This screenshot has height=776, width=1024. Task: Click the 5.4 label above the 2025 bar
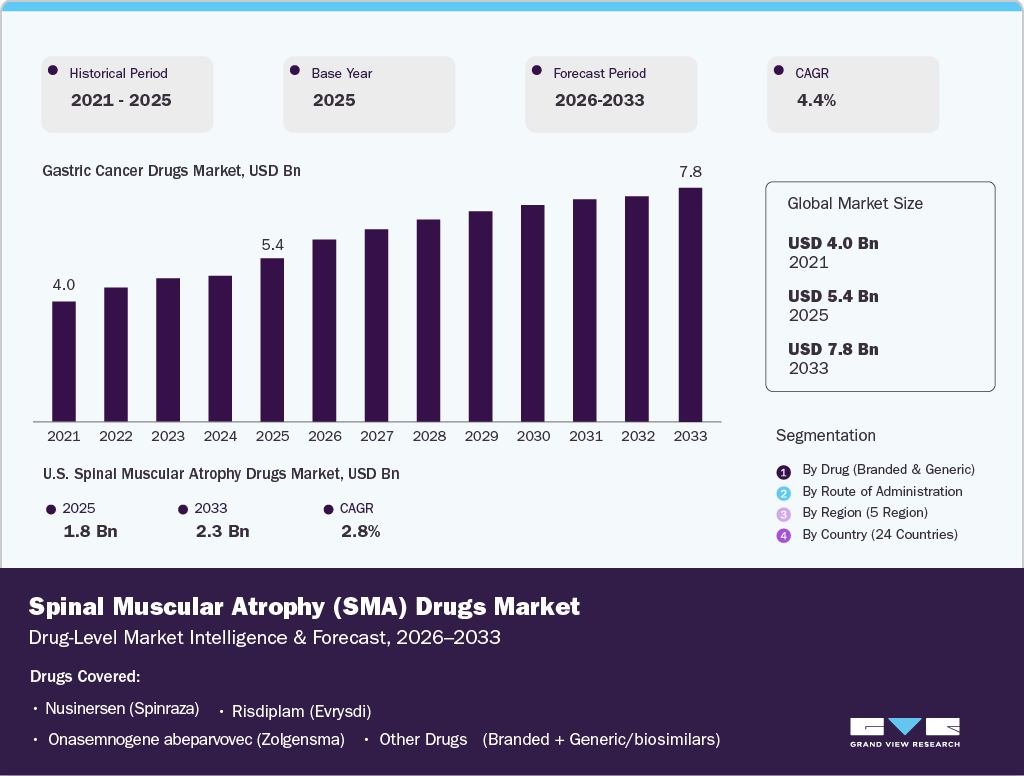pos(272,245)
